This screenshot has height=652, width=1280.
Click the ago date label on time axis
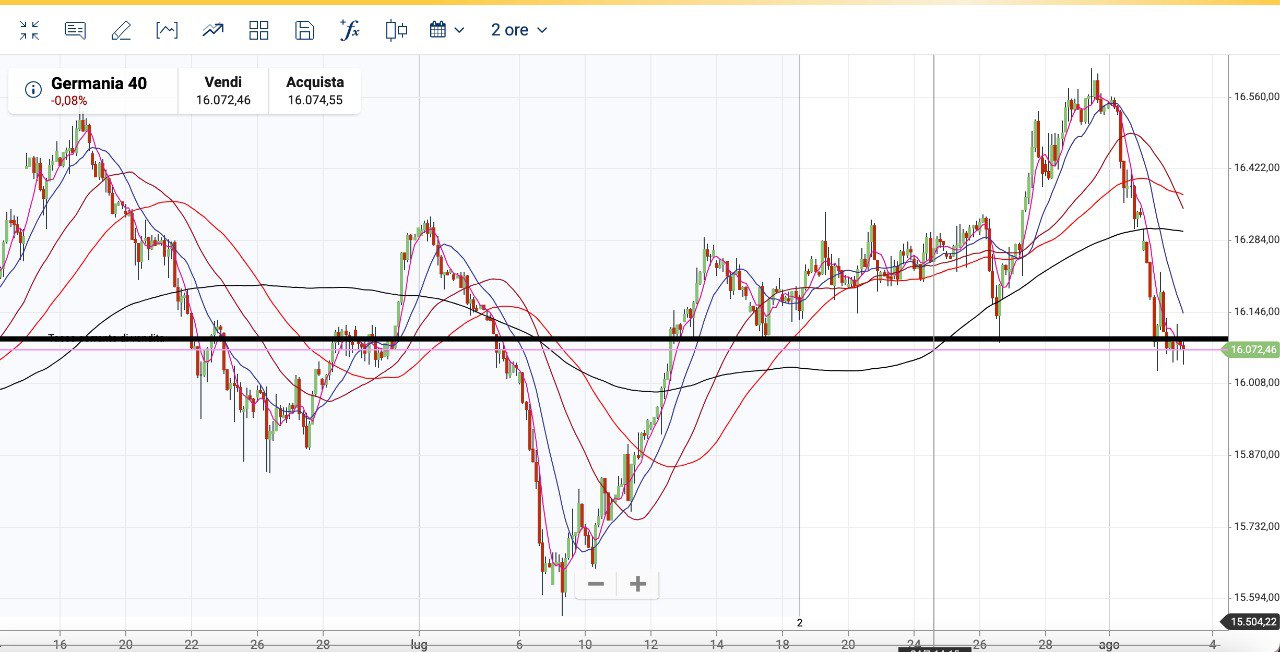(x=1109, y=645)
